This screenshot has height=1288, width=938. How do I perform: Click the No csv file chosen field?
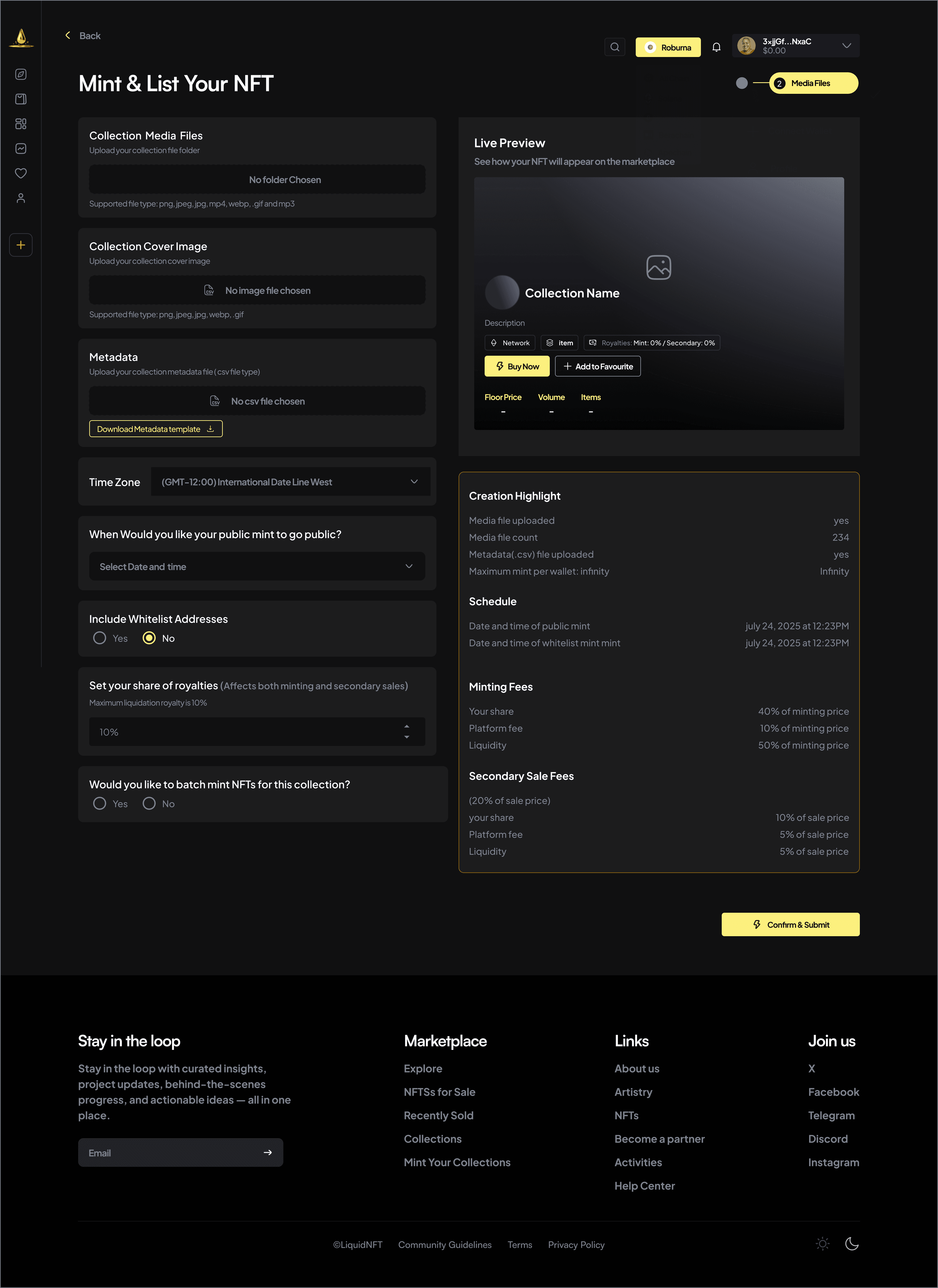[x=257, y=401]
